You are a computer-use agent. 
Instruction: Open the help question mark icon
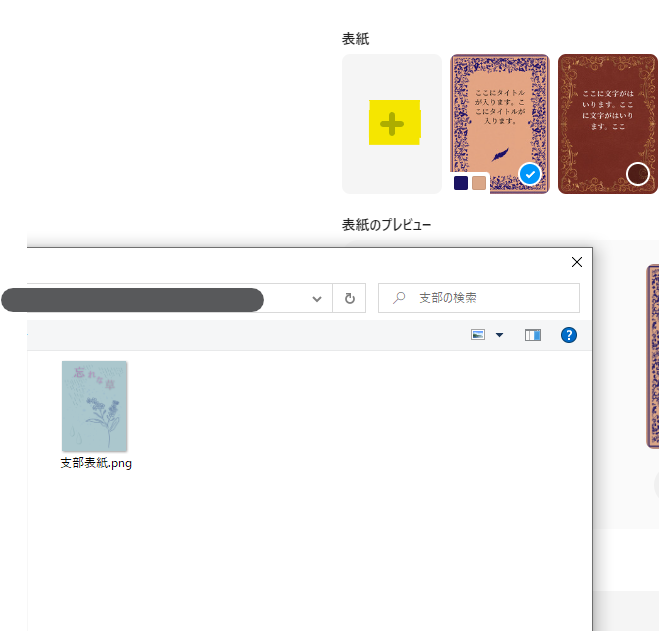pos(569,335)
